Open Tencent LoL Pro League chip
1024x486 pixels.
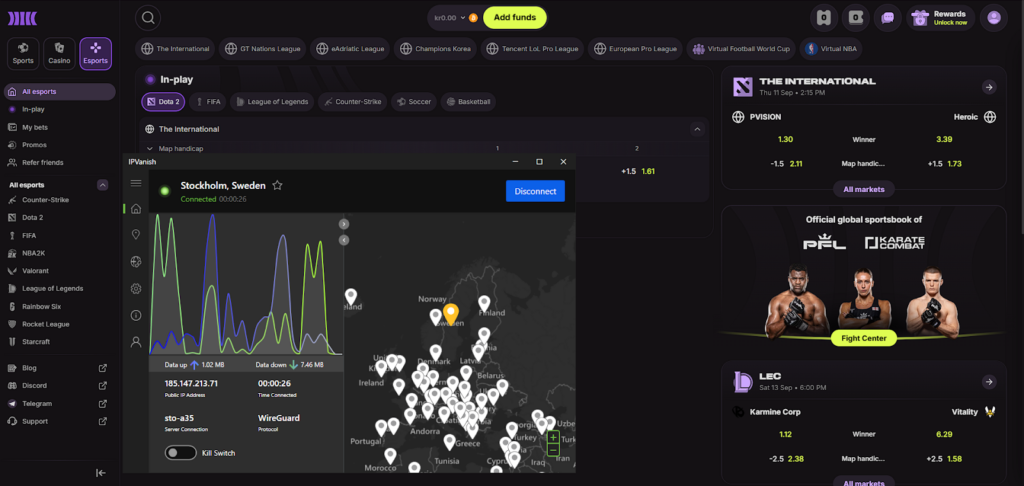pyautogui.click(x=532, y=49)
